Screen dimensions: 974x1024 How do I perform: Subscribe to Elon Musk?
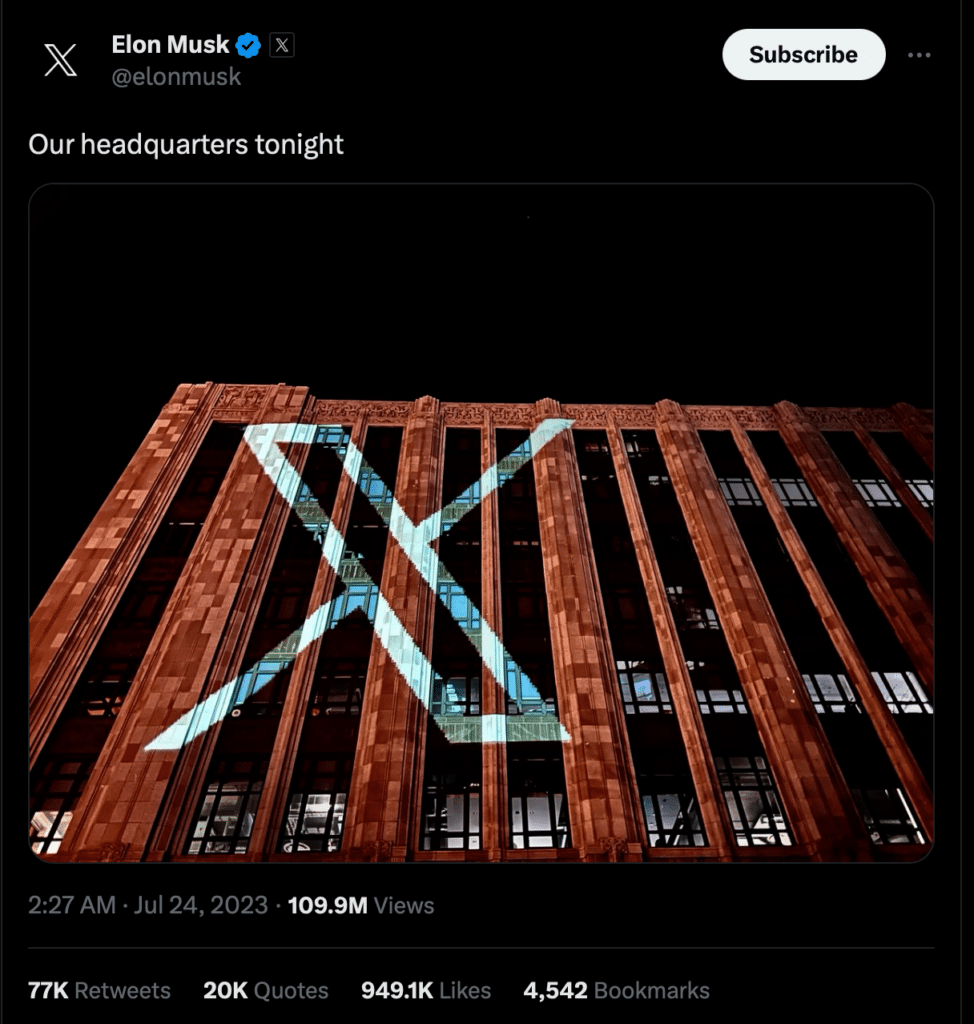(x=804, y=54)
